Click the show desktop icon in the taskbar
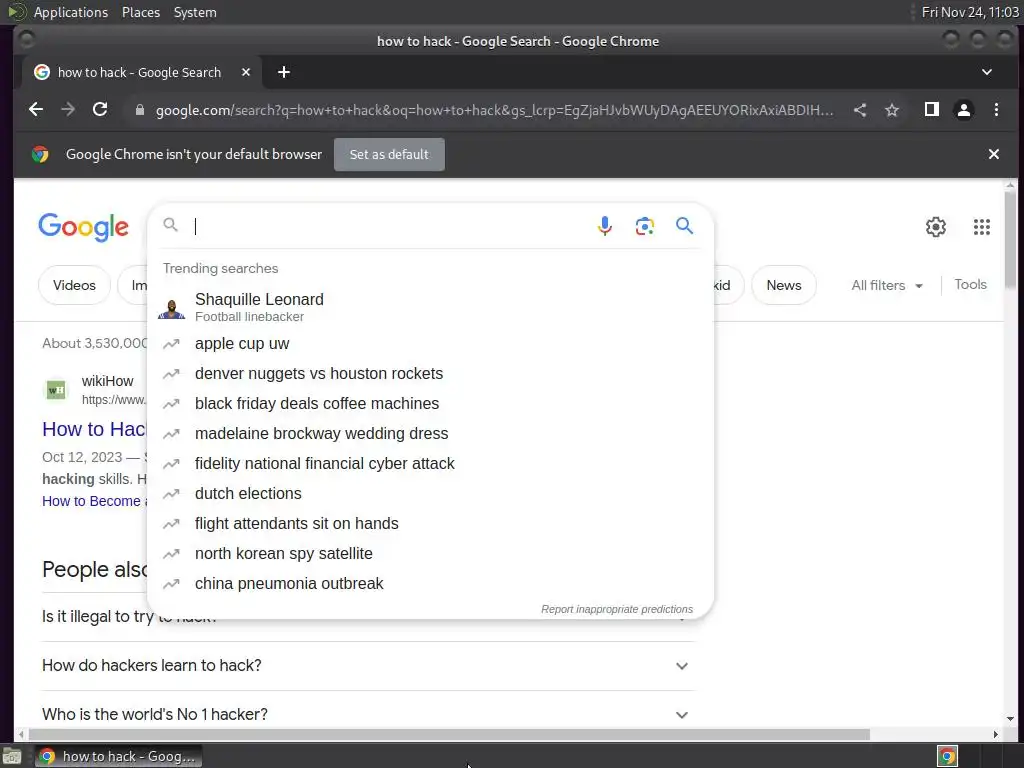1024x768 pixels. click(12, 756)
